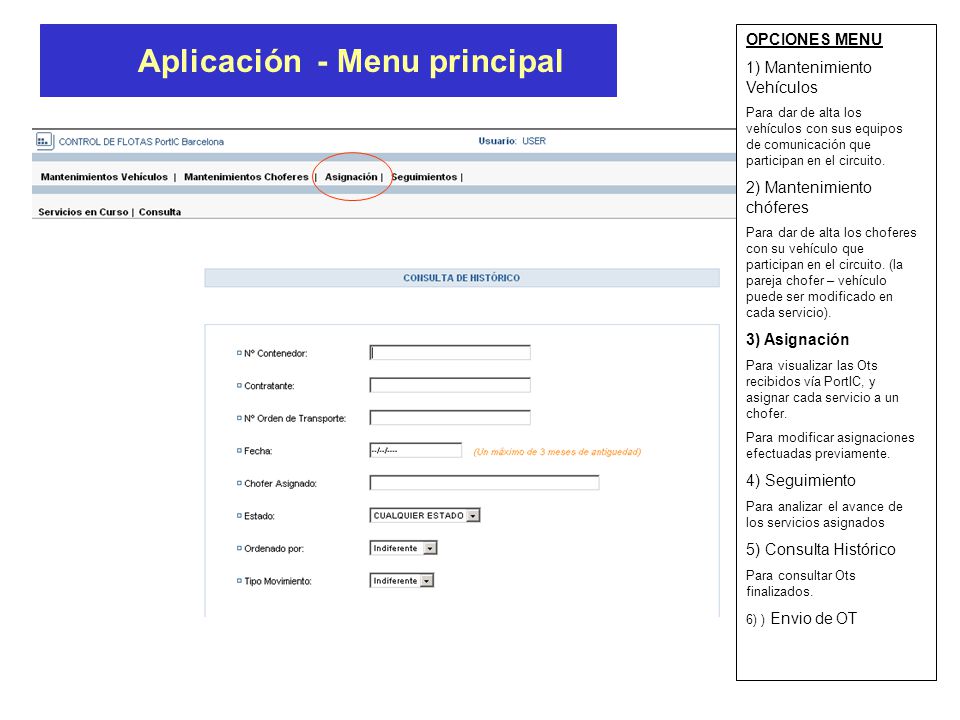Click the Control de Flotas app logo icon

tap(45, 141)
